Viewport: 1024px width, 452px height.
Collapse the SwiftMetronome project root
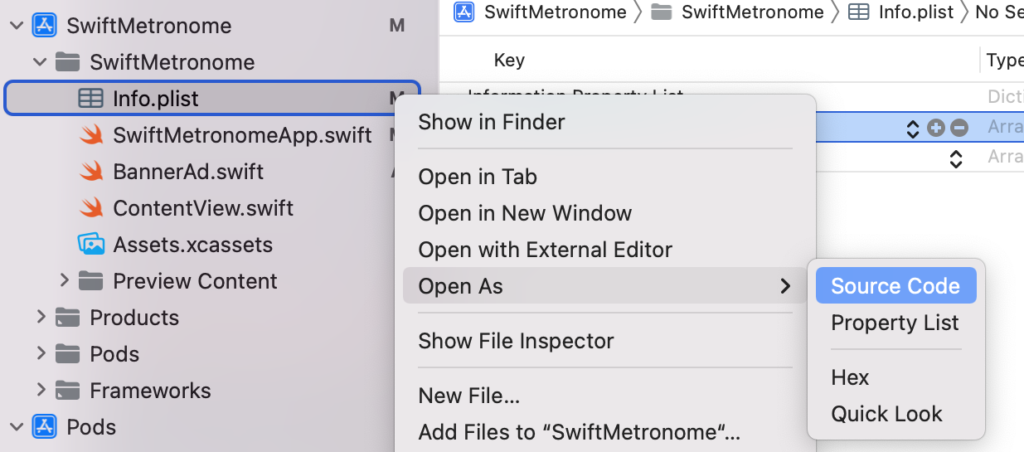click(18, 26)
